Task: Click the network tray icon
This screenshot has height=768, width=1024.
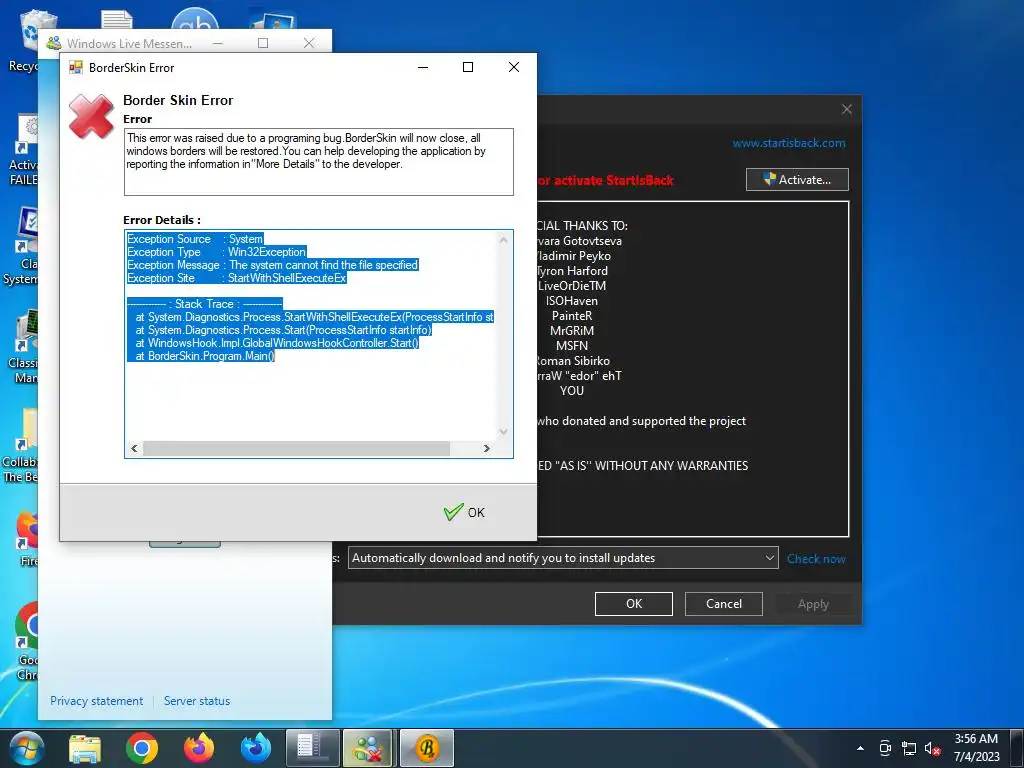Action: pos(908,748)
